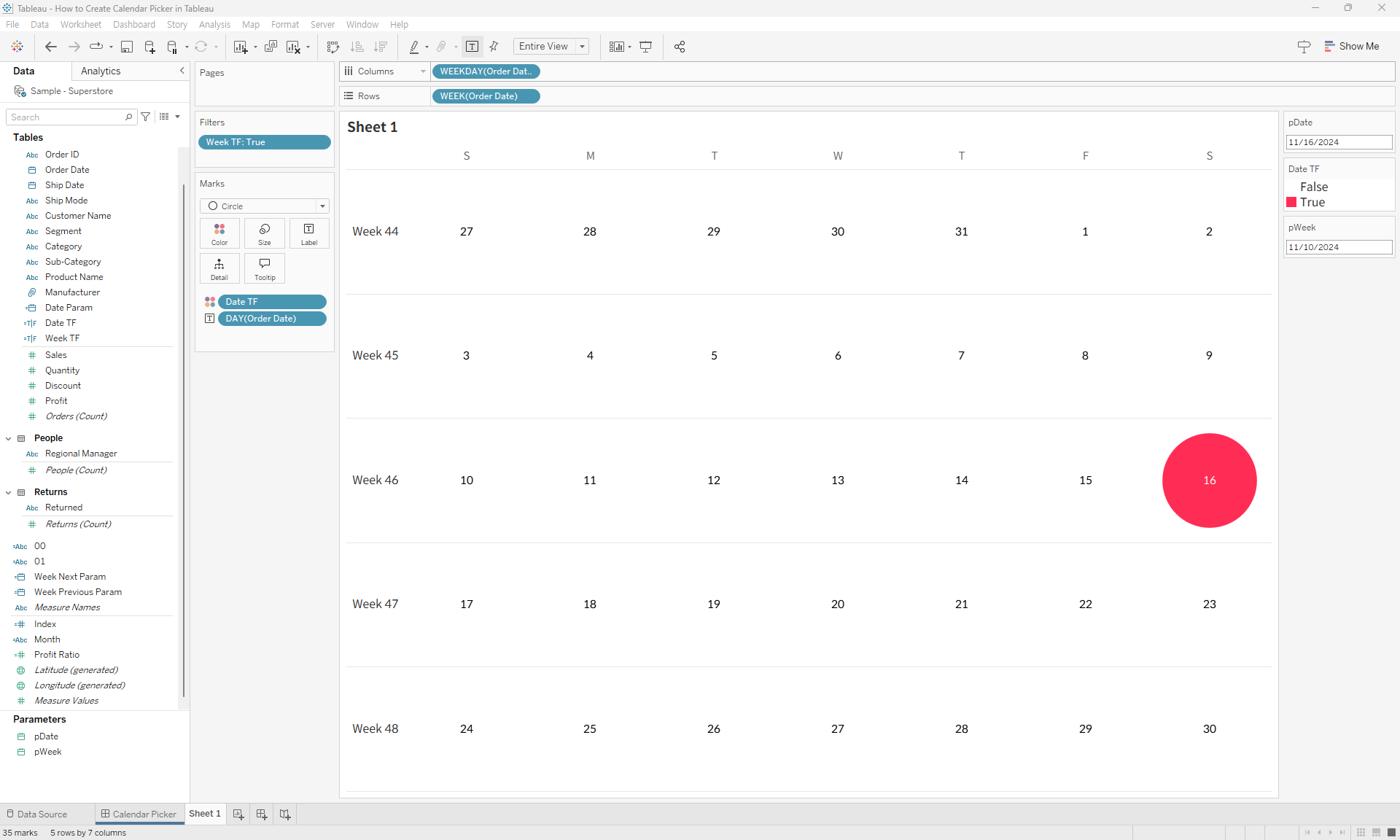Open the Analysis menu

(214, 24)
